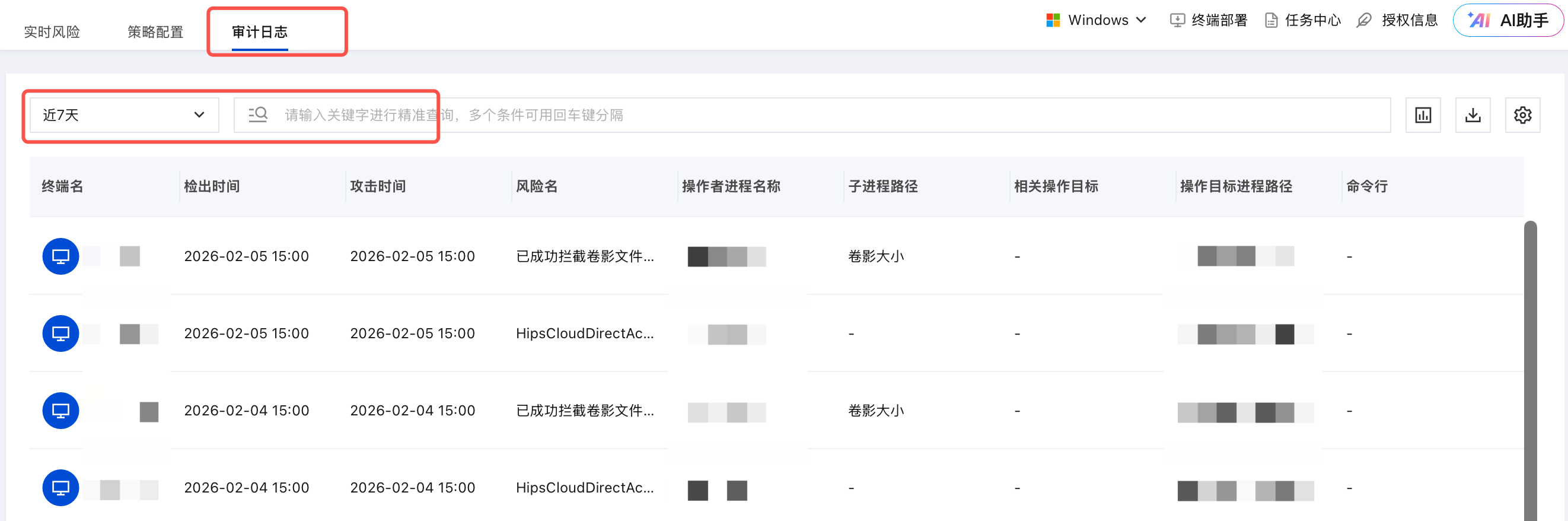Click the 风险名 column header

[x=536, y=186]
